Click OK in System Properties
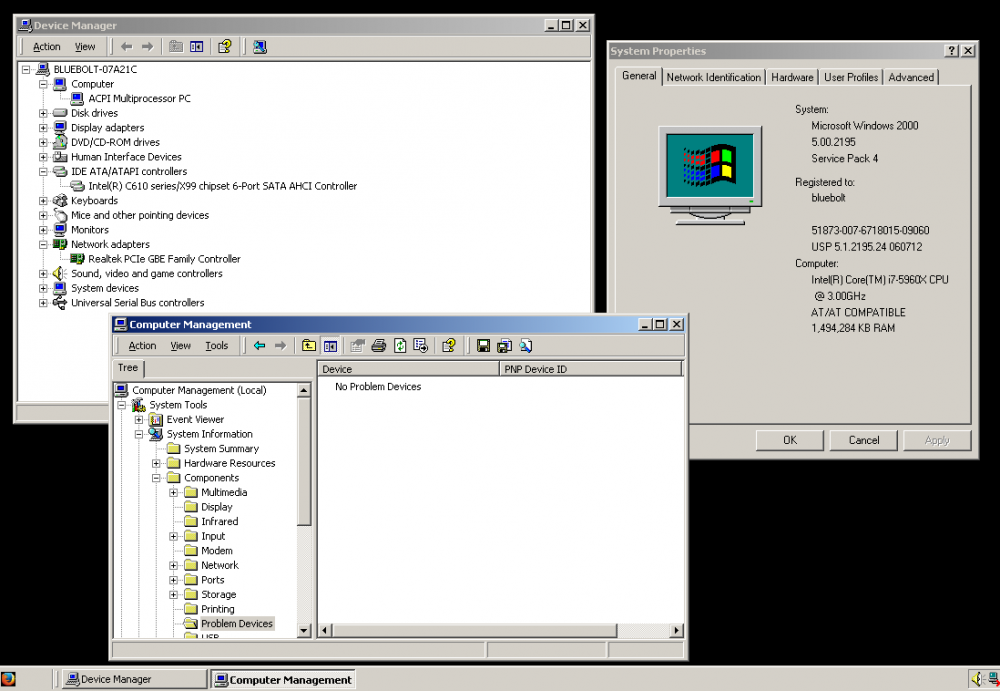1000x691 pixels. 789,440
